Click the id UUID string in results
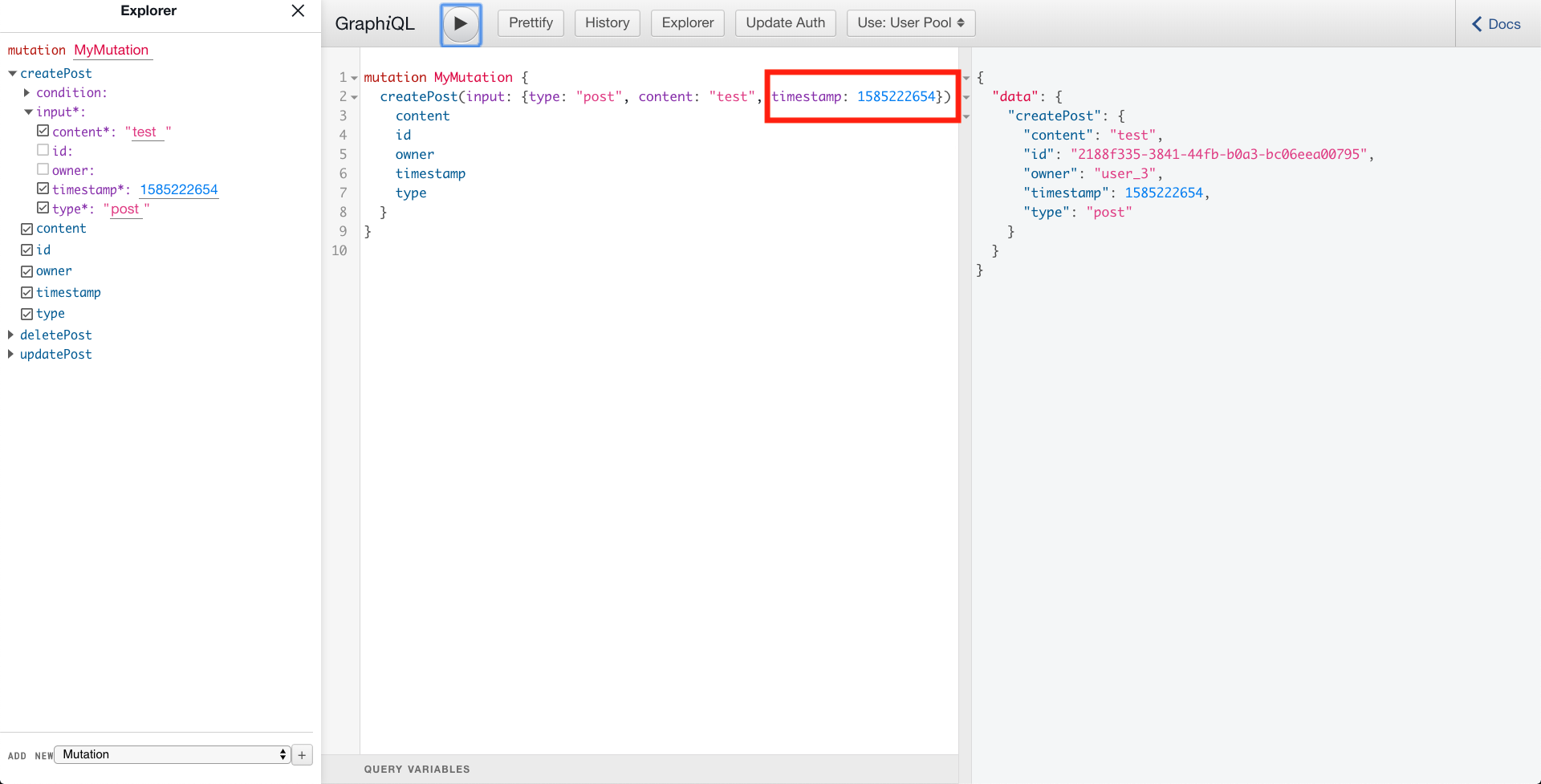Viewport: 1541px width, 784px height. coord(1218,154)
